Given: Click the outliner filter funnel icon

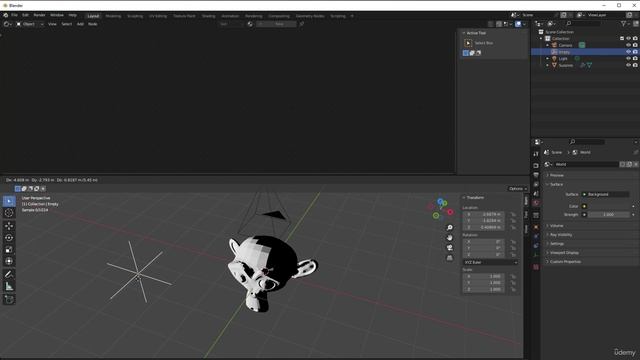Looking at the screenshot, I should point(624,24).
